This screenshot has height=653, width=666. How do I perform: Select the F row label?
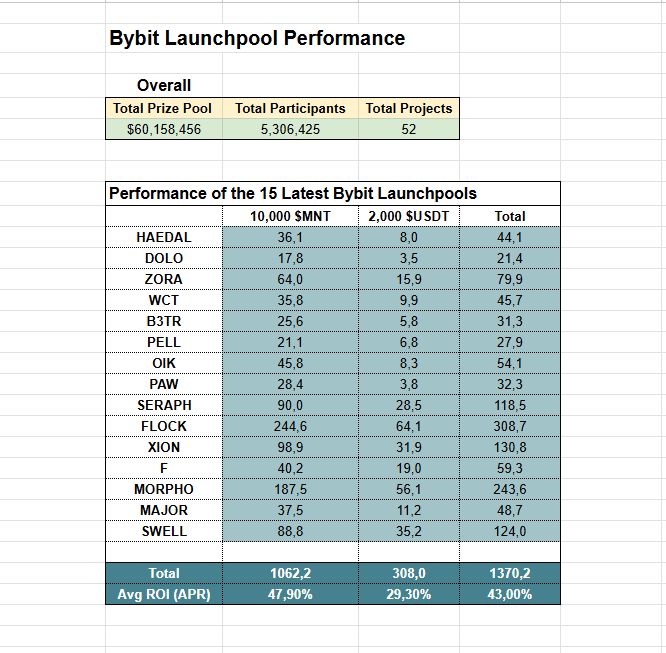click(164, 468)
